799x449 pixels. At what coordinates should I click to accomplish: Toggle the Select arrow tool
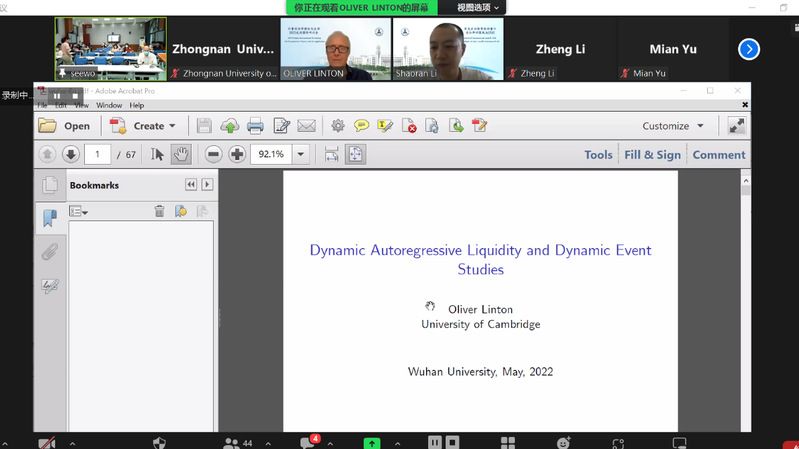click(157, 154)
